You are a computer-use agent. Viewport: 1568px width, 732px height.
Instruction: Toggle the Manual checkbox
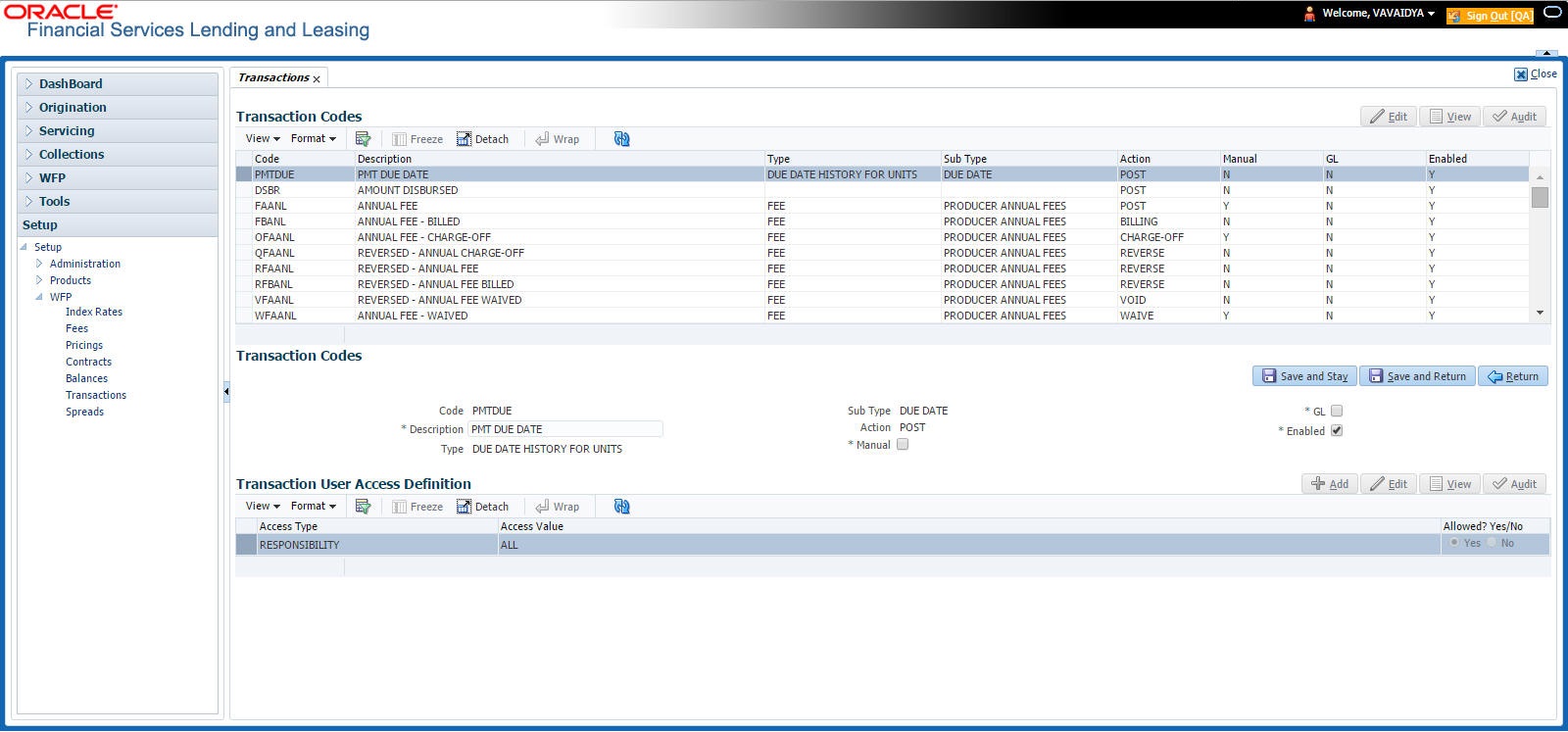(903, 445)
